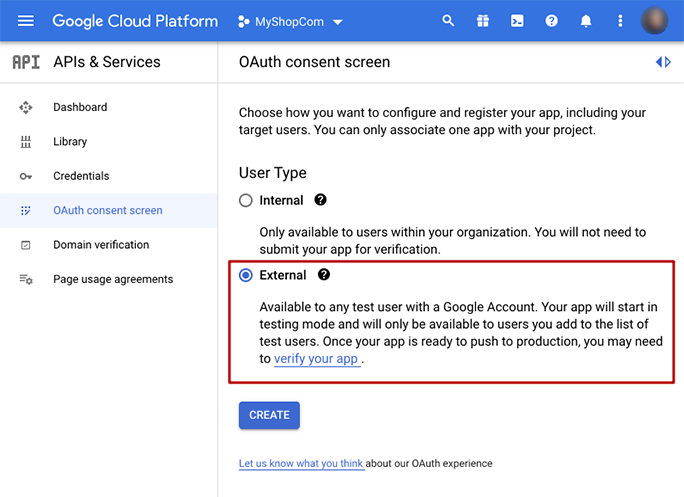This screenshot has width=684, height=497.
Task: Click the Page usage agreements icon
Action: click(x=26, y=279)
